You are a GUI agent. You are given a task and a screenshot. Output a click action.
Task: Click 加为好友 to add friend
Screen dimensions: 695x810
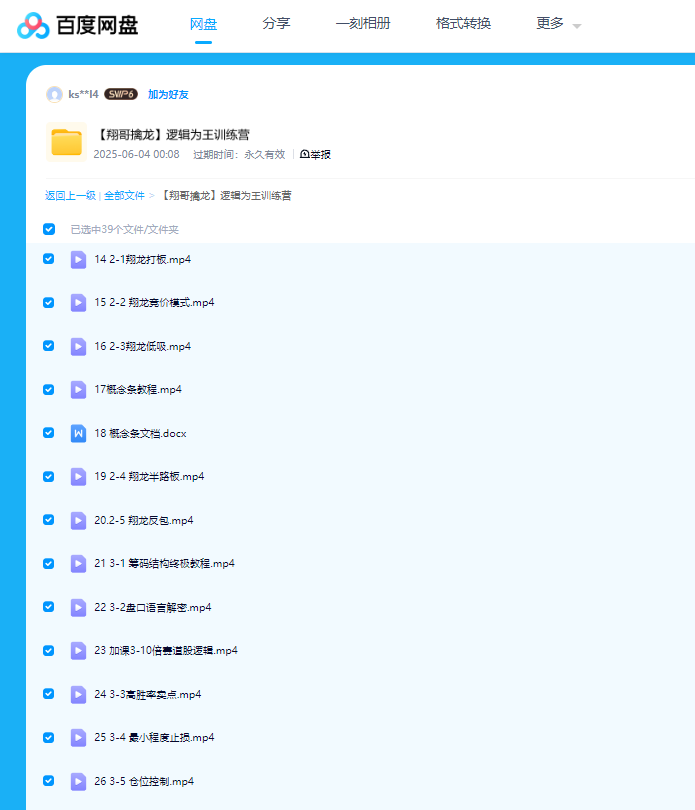click(x=168, y=94)
